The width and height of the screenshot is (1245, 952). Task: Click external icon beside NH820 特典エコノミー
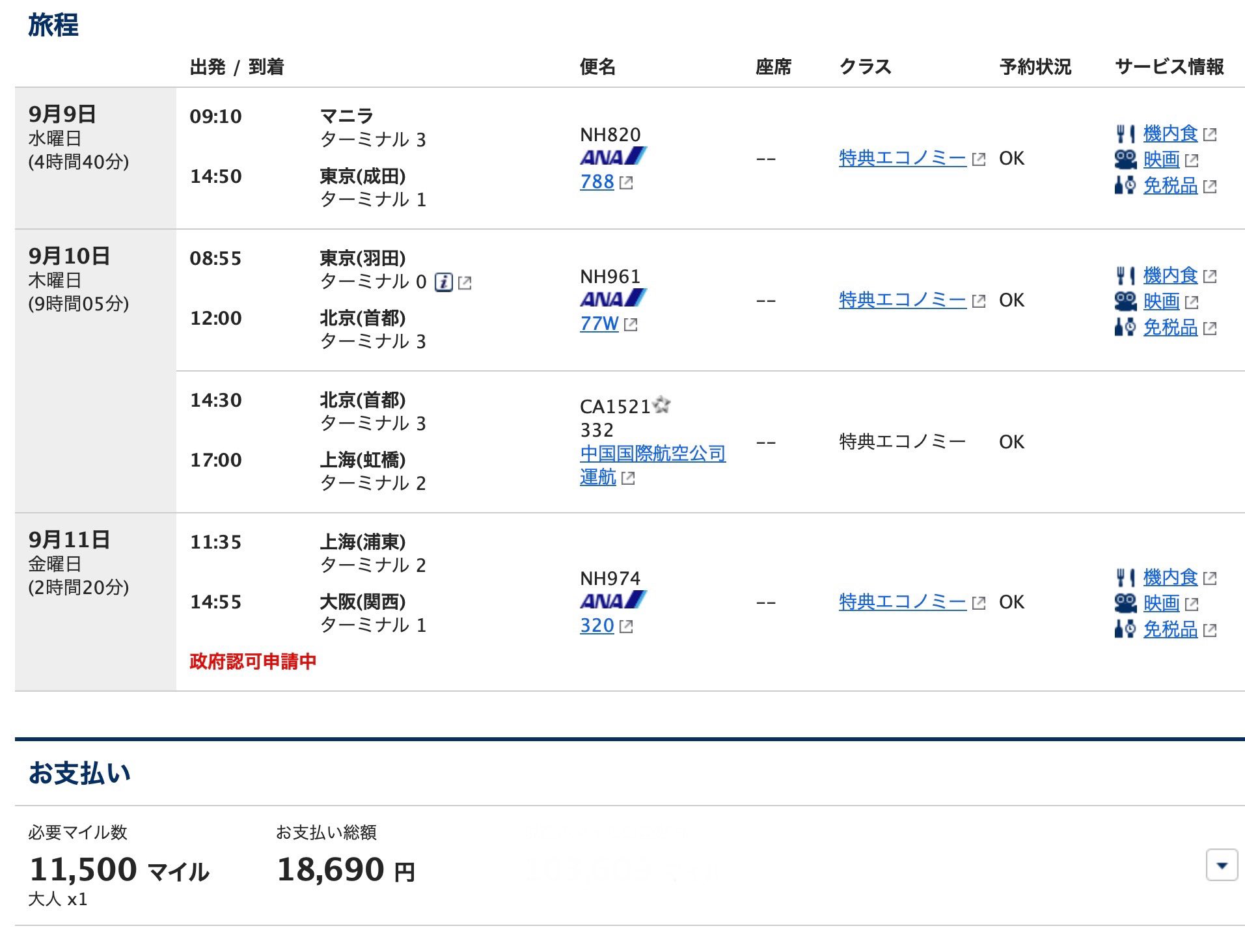click(979, 159)
